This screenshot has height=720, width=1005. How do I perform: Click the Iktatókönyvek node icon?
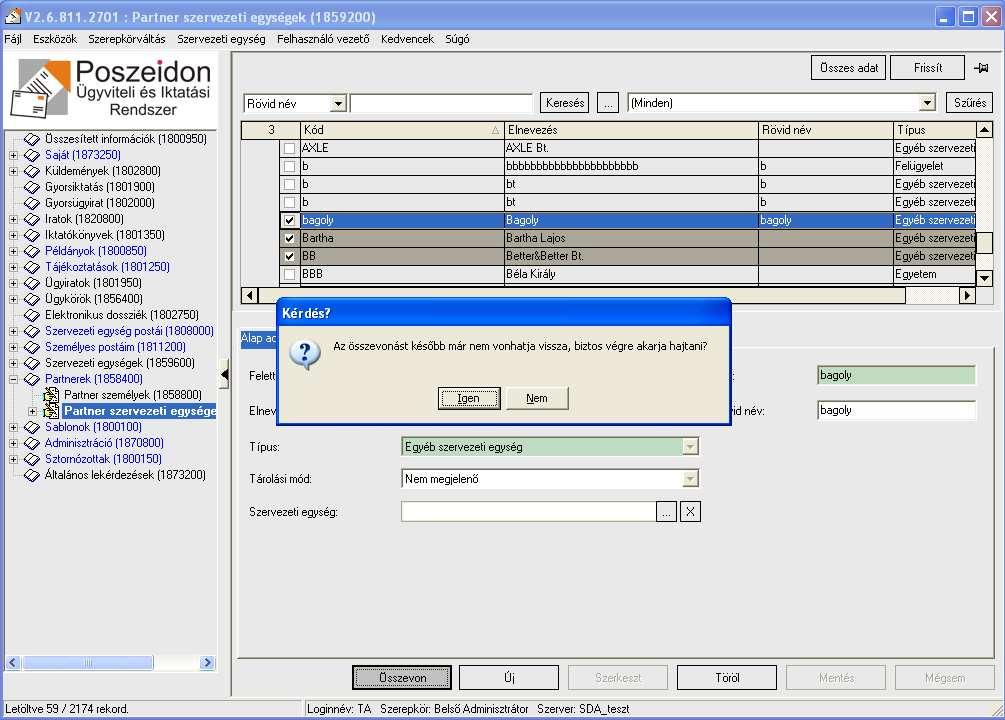click(x=31, y=235)
